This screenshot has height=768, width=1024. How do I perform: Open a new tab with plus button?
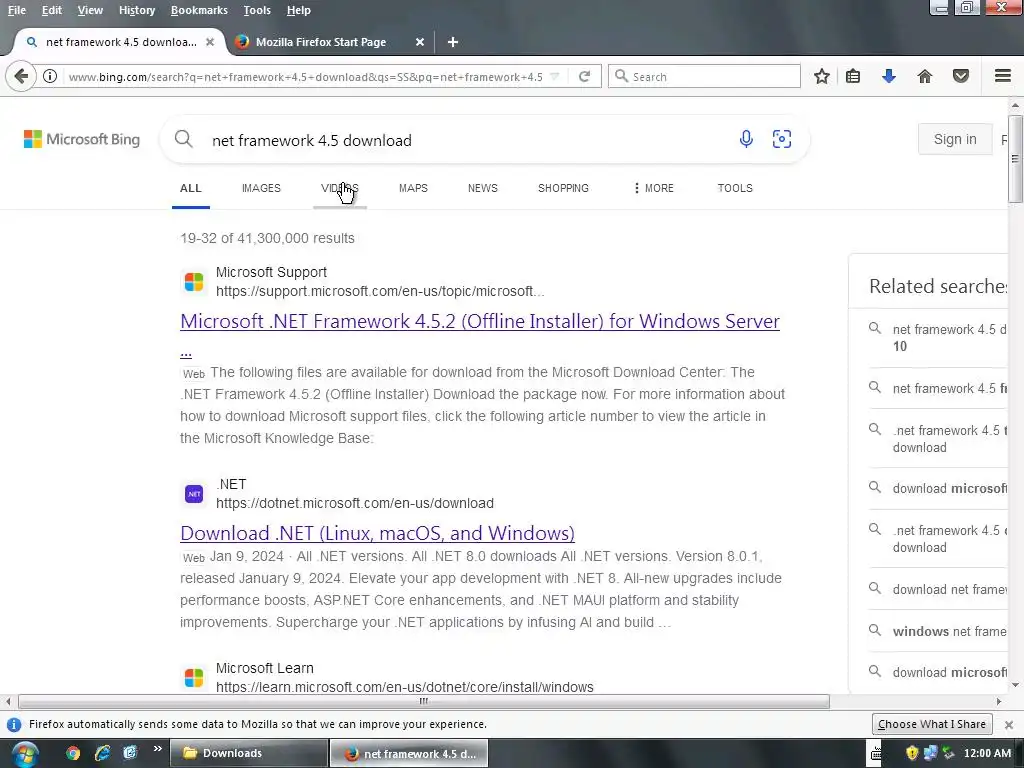click(453, 42)
